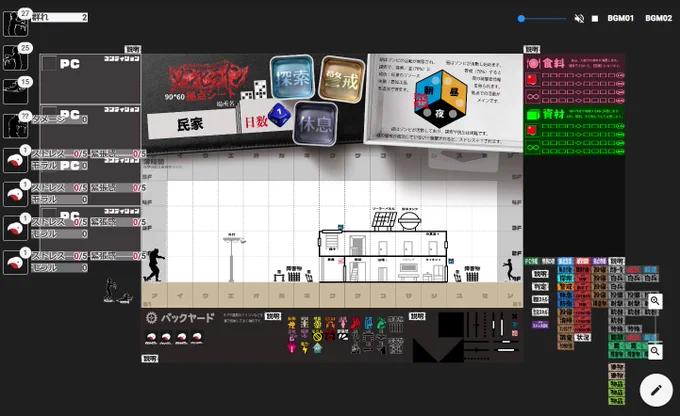This screenshot has height=416, width=680.
Task: Click the 資材 green box icon
Action: [x=533, y=115]
